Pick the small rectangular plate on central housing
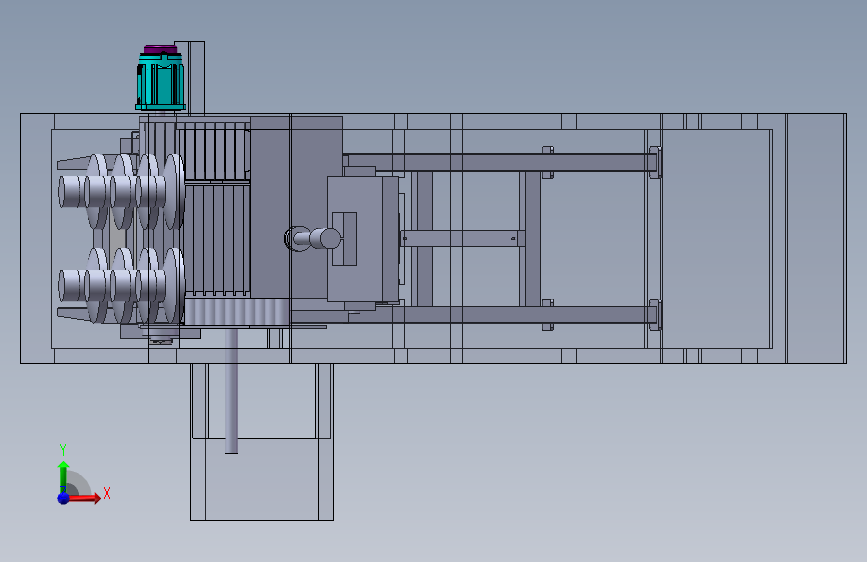The image size is (867, 562). pos(344,239)
